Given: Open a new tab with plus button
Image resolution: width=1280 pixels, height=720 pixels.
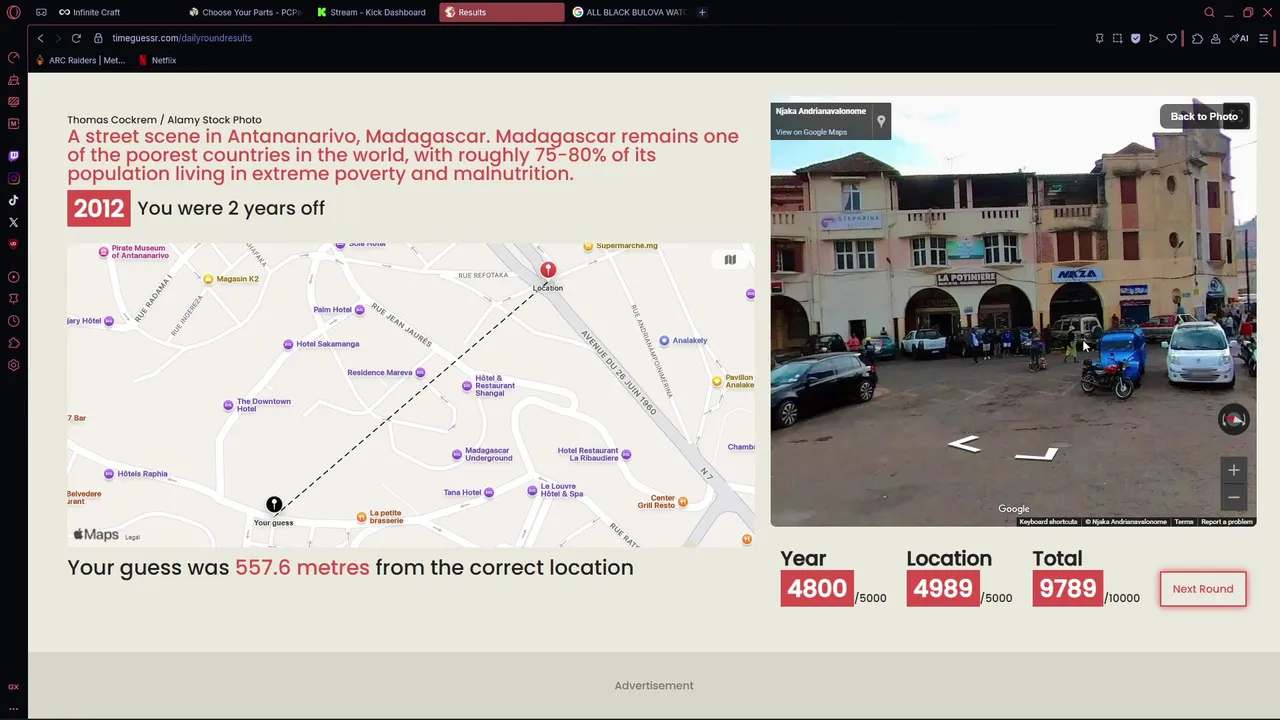Looking at the screenshot, I should point(702,12).
